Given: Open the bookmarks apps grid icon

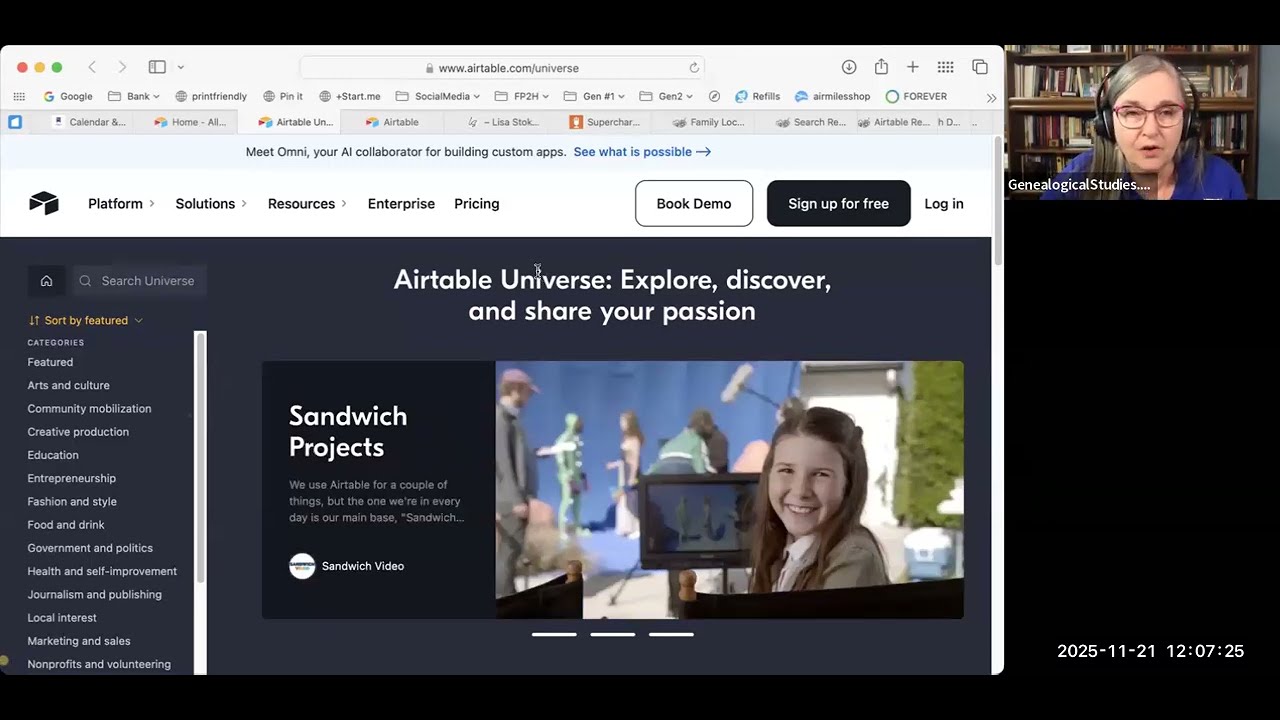Looking at the screenshot, I should (19, 96).
